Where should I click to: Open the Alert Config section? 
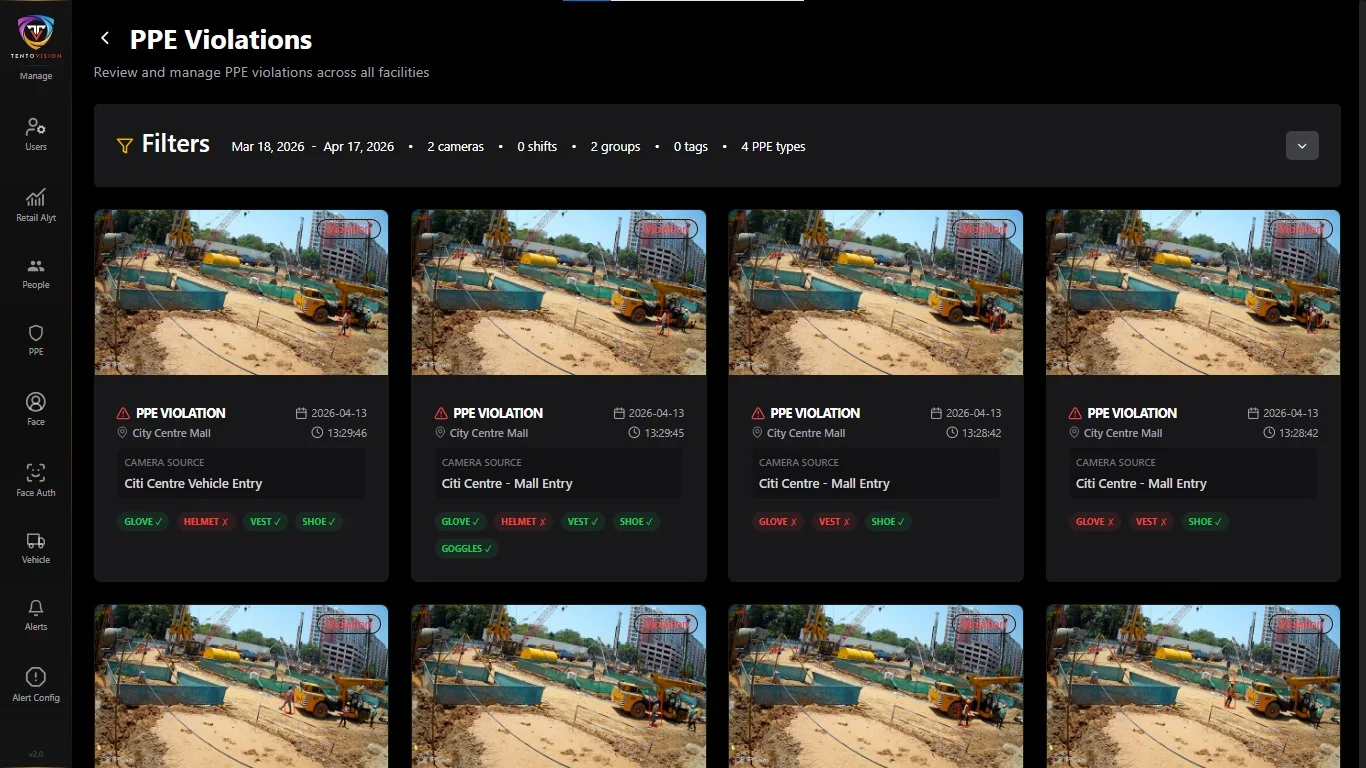[36, 685]
